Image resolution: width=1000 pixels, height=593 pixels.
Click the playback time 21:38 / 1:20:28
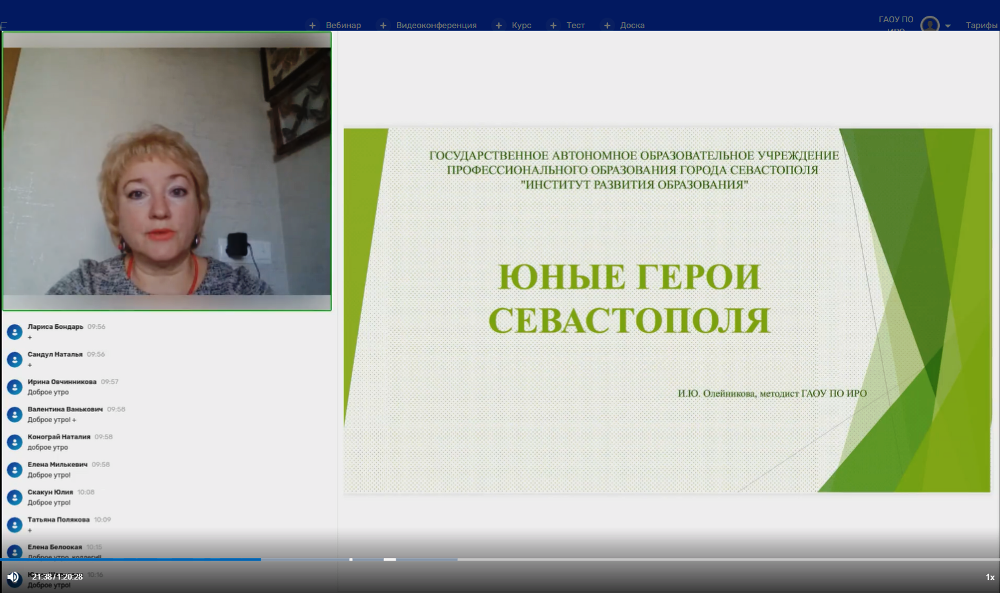[x=57, y=576]
